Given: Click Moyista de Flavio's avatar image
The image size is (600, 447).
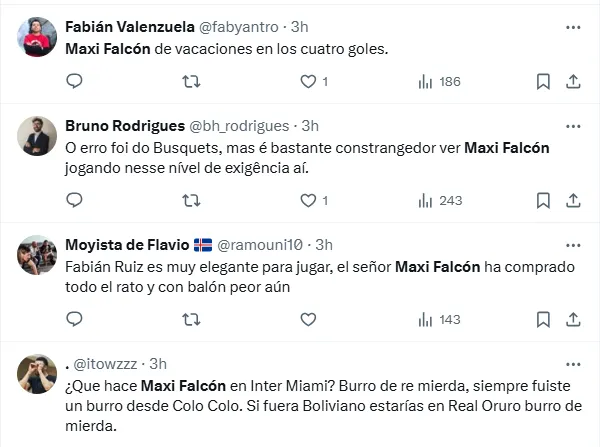Looking at the screenshot, I should coord(37,256).
